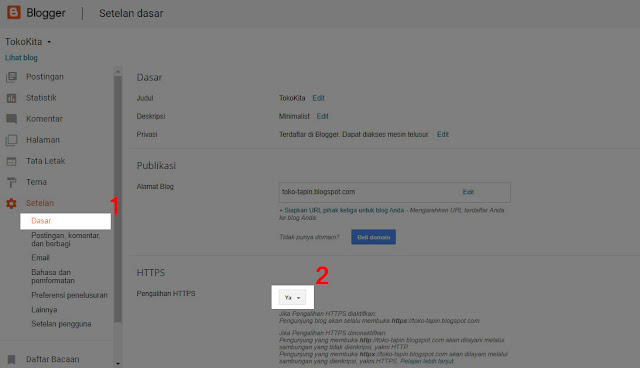Open the Tata Letak menu item
640x368 pixels.
46,161
